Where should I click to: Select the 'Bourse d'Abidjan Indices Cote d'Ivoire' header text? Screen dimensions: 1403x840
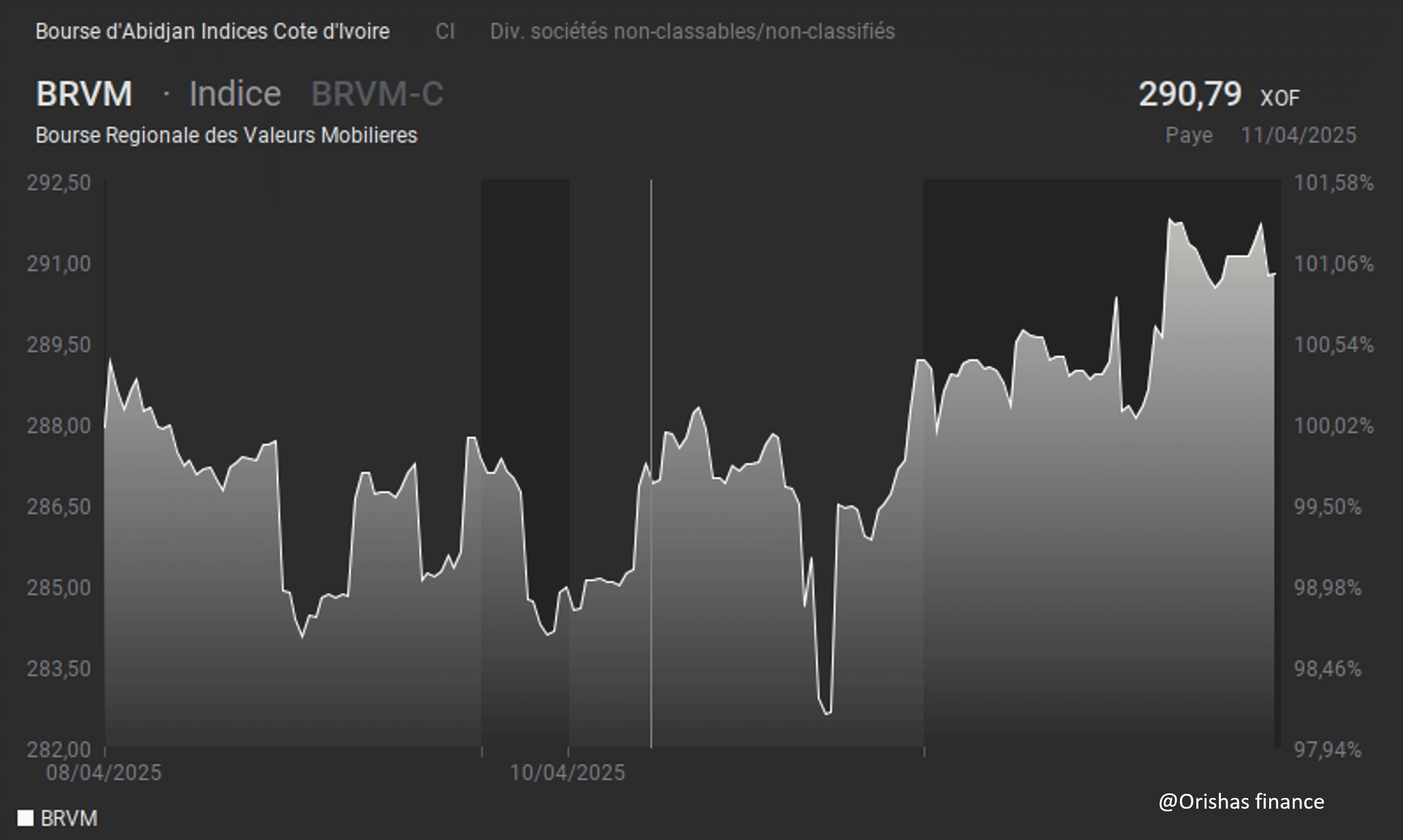tap(212, 31)
